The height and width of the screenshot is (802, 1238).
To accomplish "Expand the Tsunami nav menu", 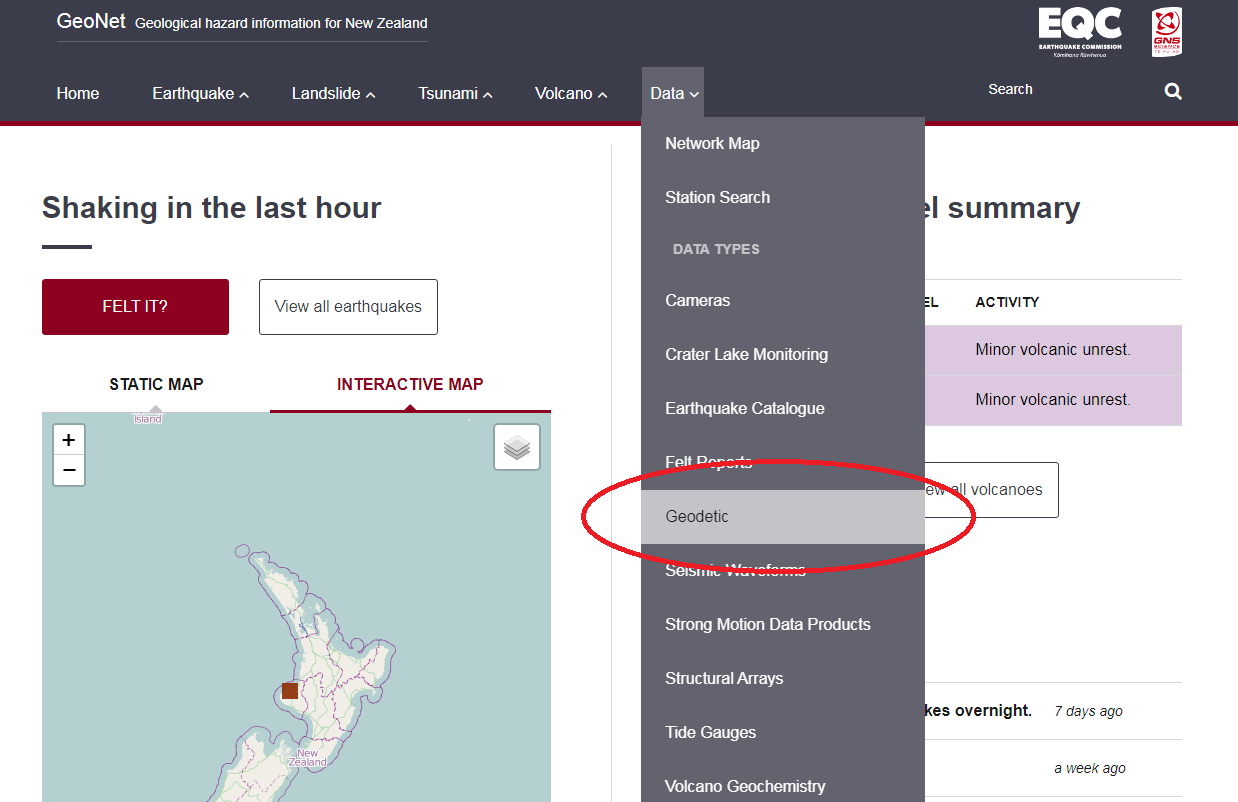I will tap(455, 93).
